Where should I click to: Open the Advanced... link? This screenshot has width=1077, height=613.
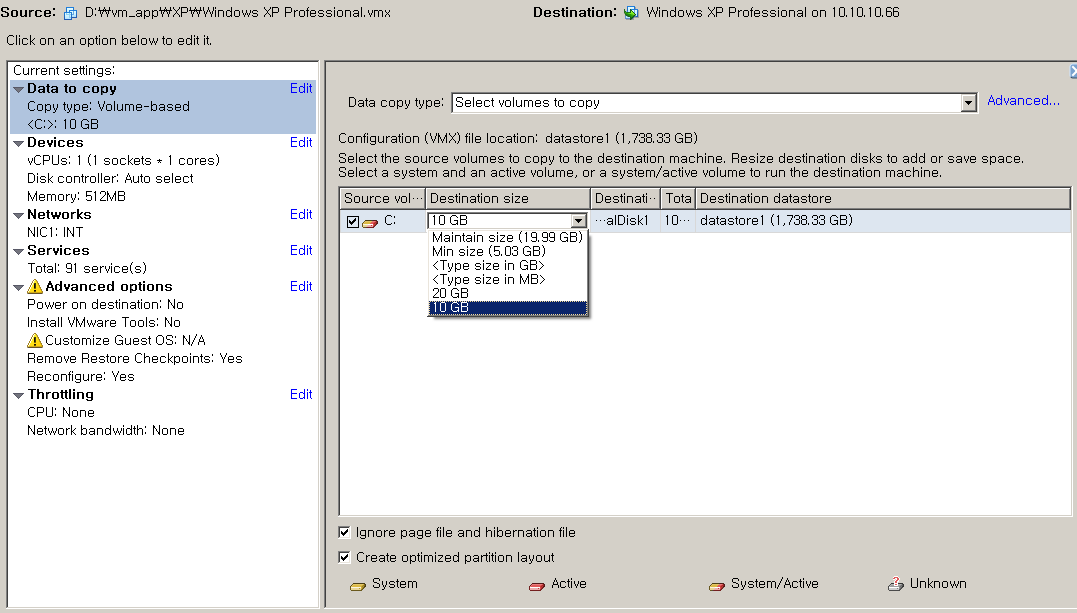coord(1023,101)
